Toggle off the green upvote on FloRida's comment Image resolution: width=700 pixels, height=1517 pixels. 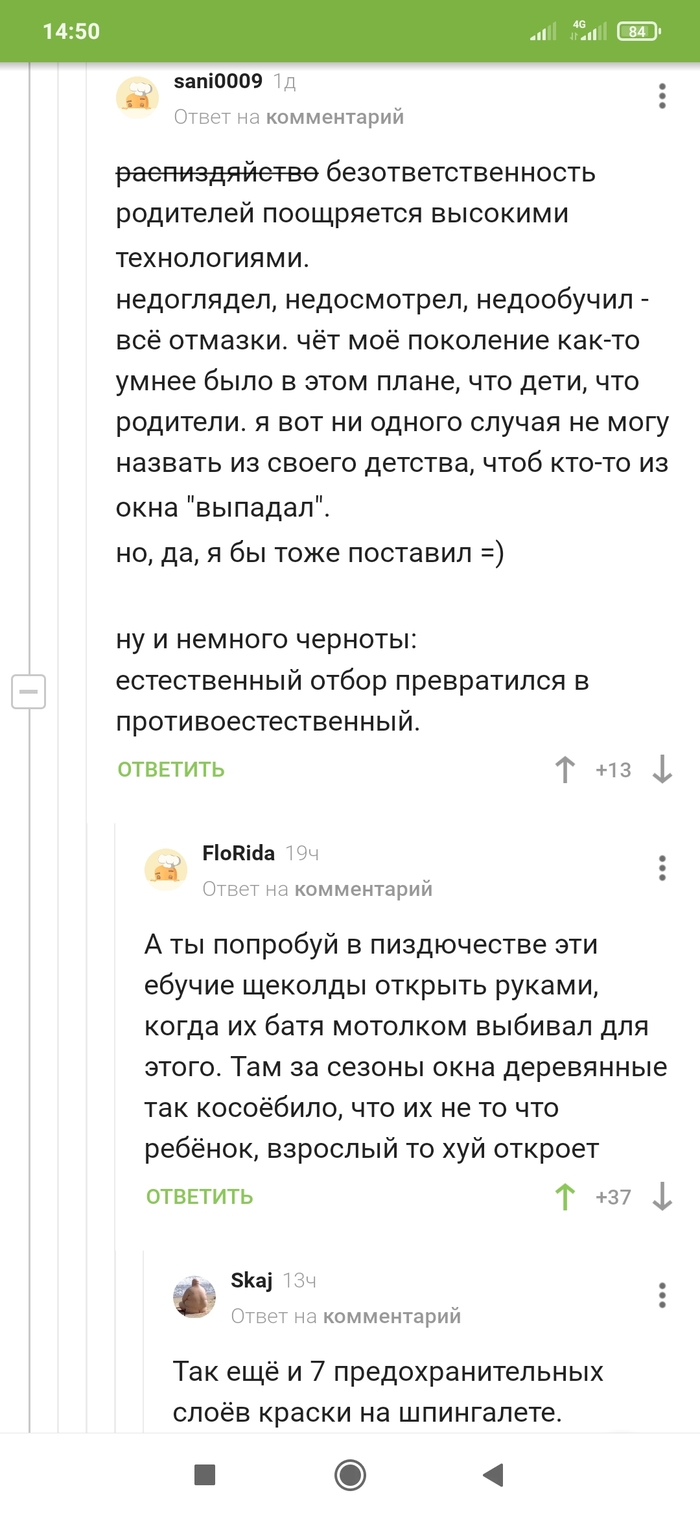tap(565, 1196)
